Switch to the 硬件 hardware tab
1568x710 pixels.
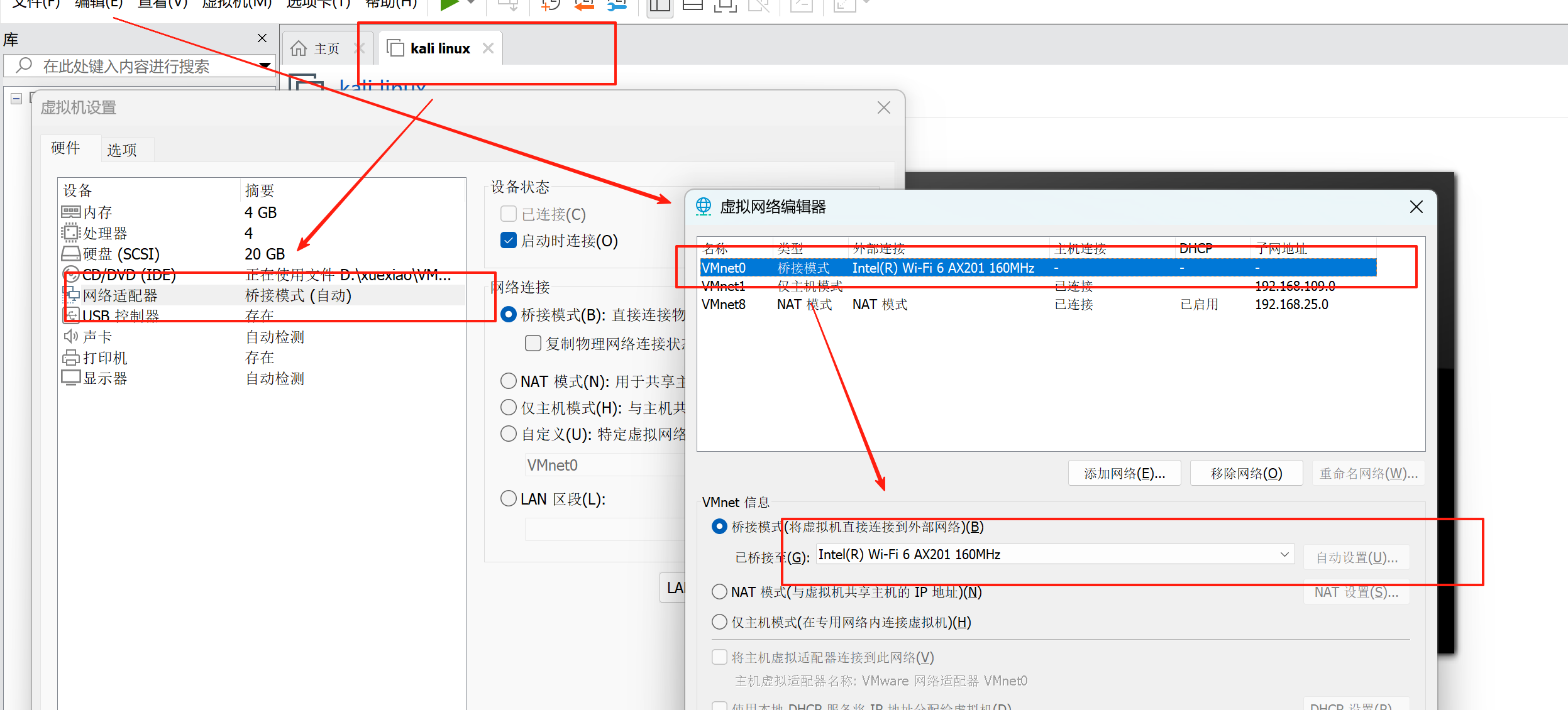(65, 148)
